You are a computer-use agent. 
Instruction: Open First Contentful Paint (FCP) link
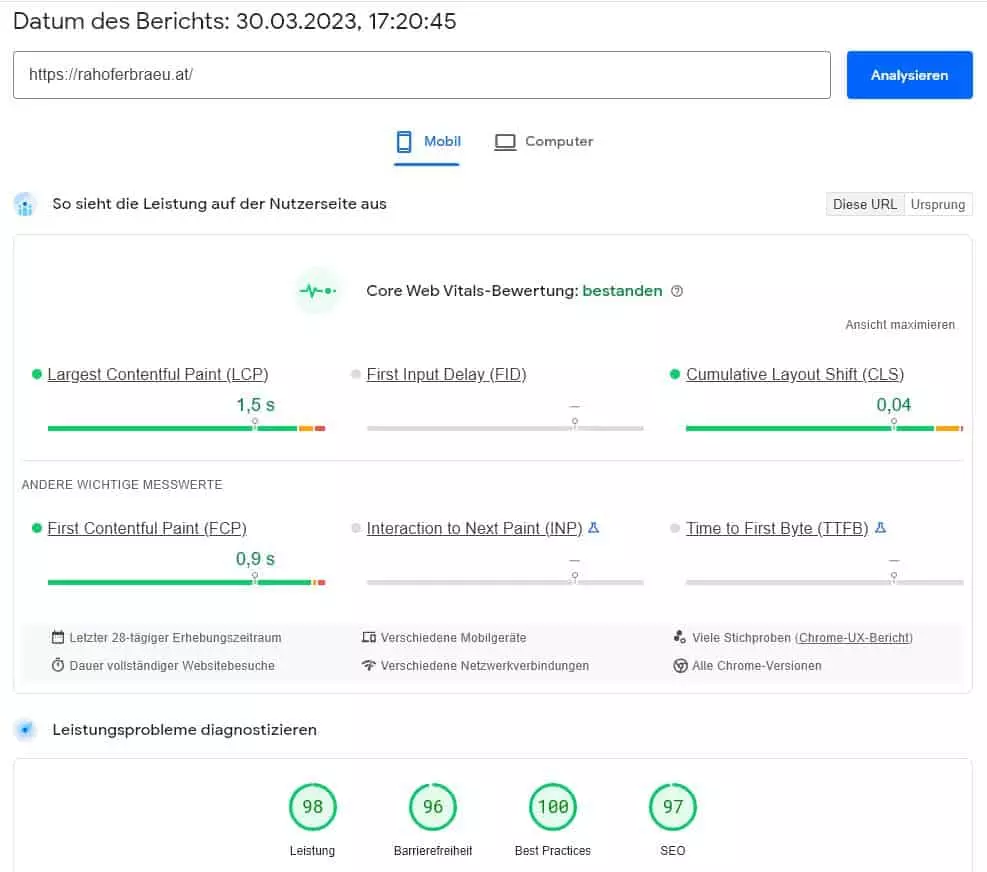[x=147, y=528]
